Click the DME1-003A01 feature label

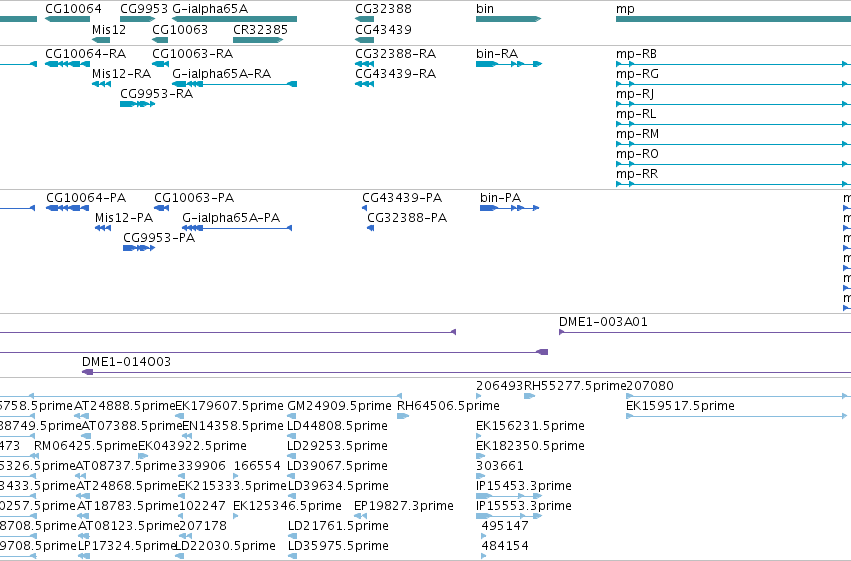pos(603,322)
